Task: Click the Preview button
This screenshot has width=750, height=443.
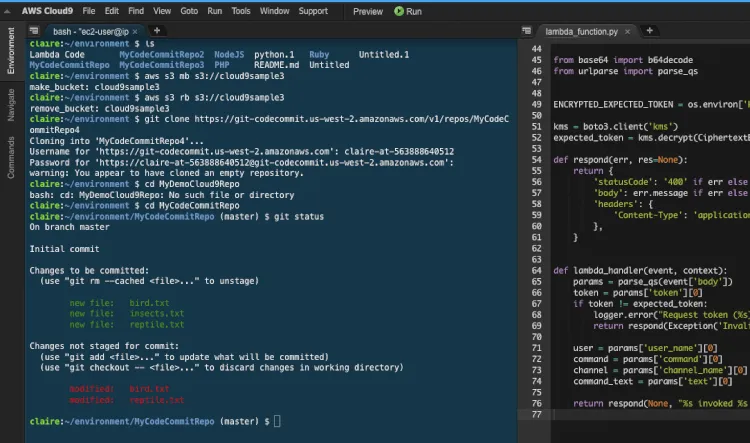Action: click(368, 11)
